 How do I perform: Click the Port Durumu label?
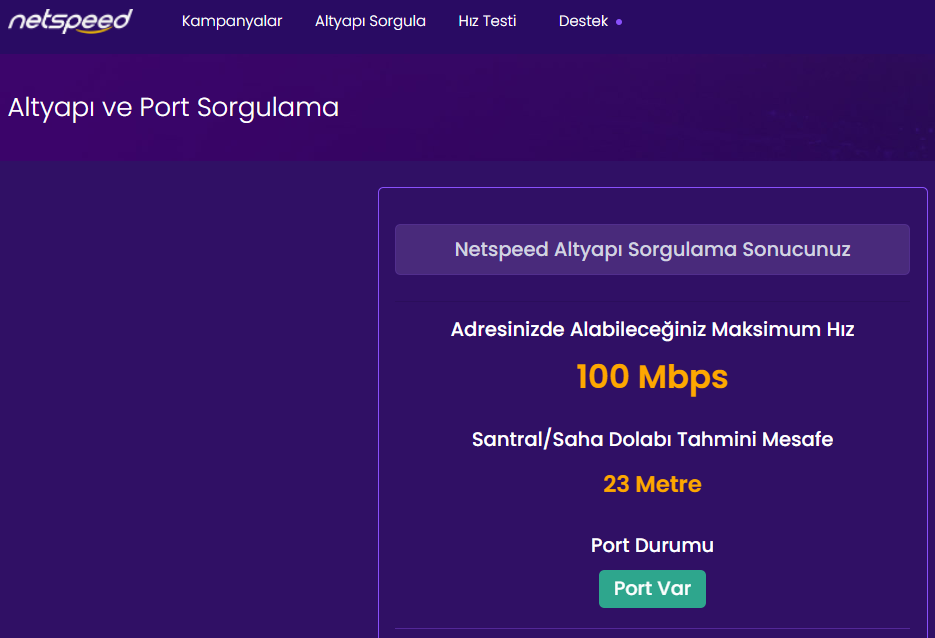(652, 545)
